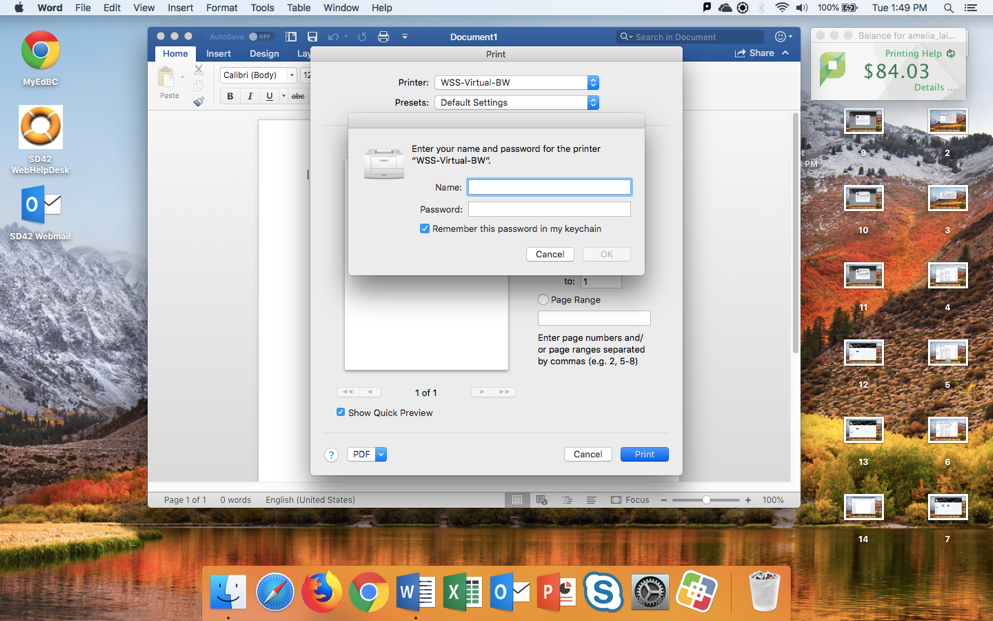Launch Skype from the Dock
This screenshot has height=621, width=993.
point(603,593)
